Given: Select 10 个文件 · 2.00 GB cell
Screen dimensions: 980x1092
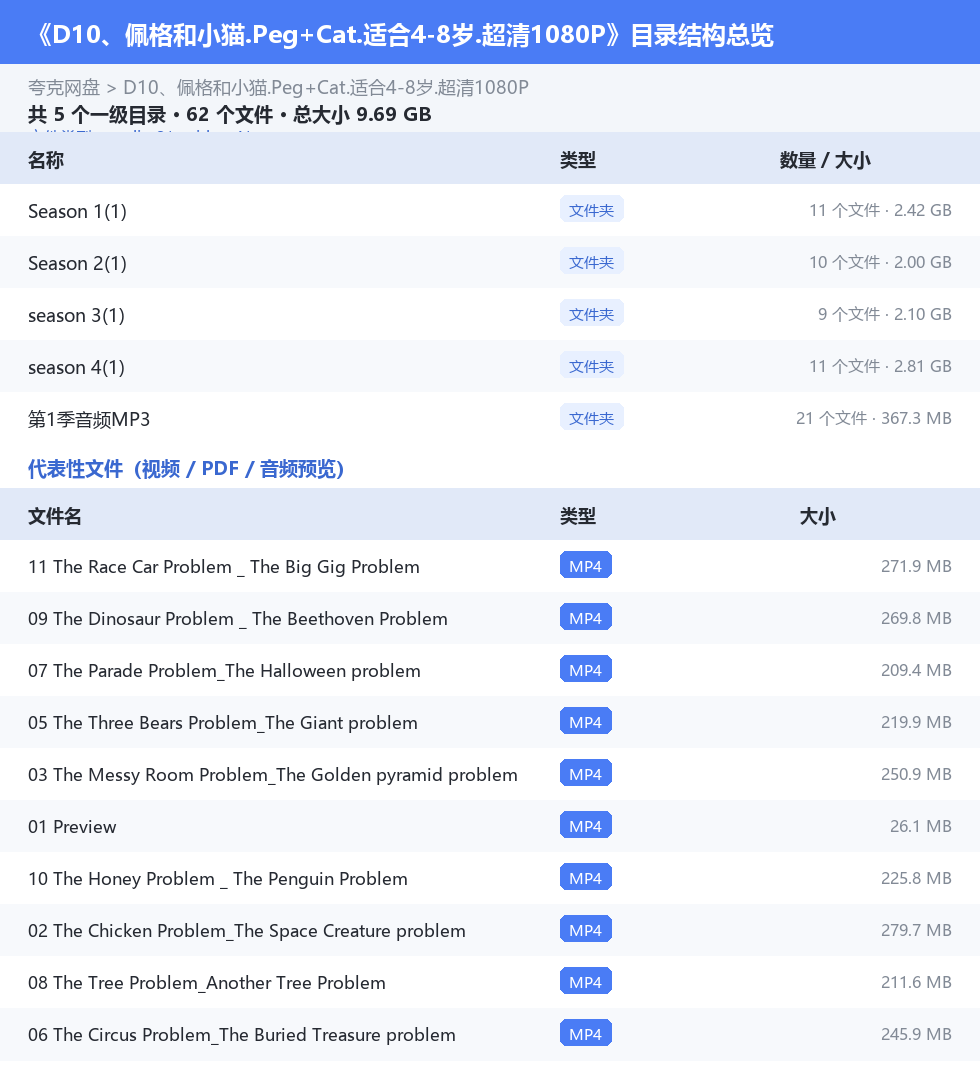Looking at the screenshot, I should point(880,263).
